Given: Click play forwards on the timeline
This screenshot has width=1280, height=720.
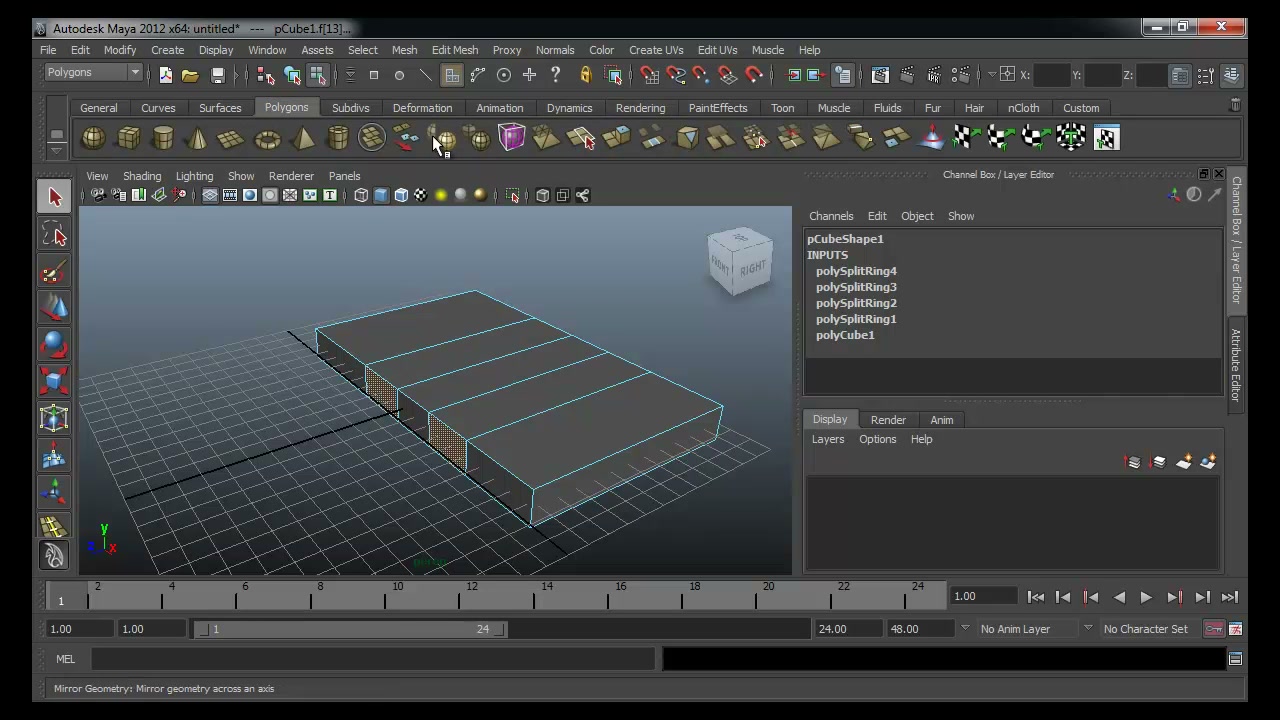Looking at the screenshot, I should coord(1146,597).
